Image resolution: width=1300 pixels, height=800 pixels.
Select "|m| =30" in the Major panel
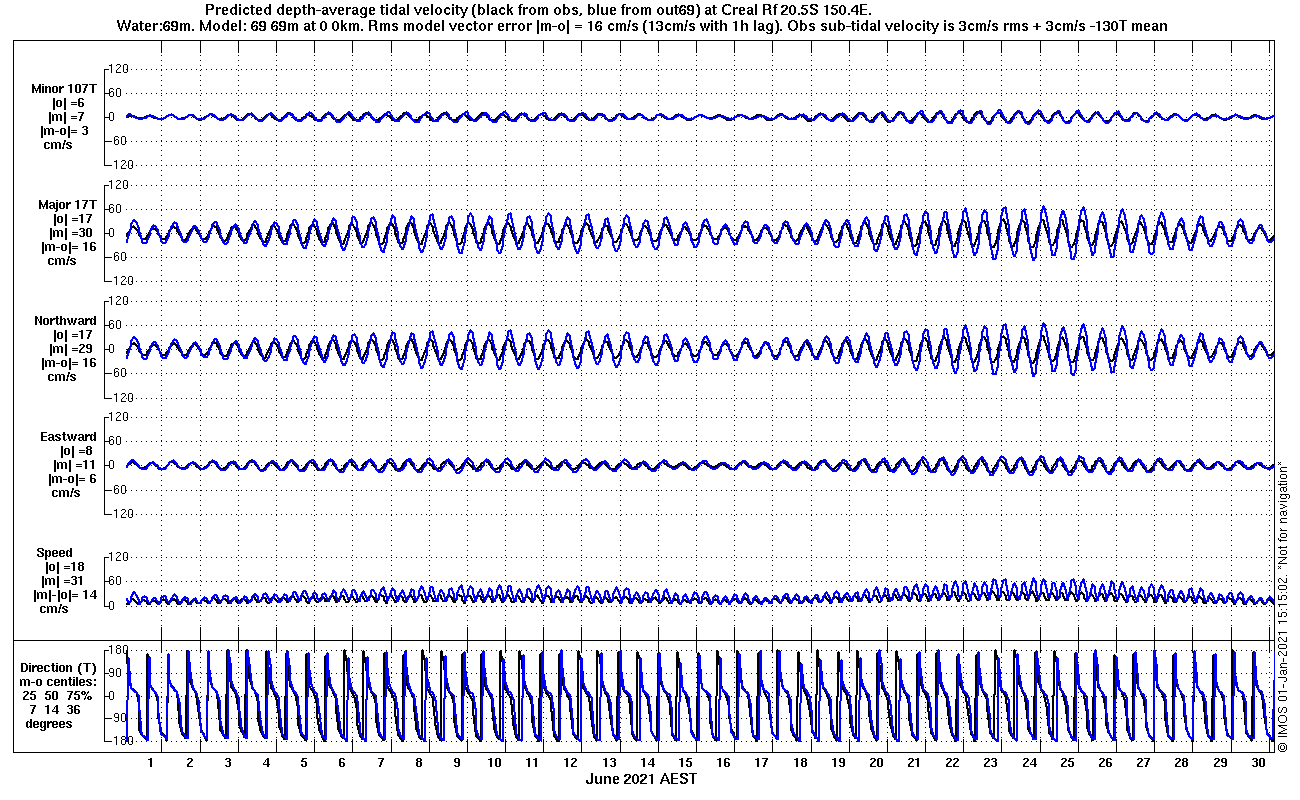(72, 232)
